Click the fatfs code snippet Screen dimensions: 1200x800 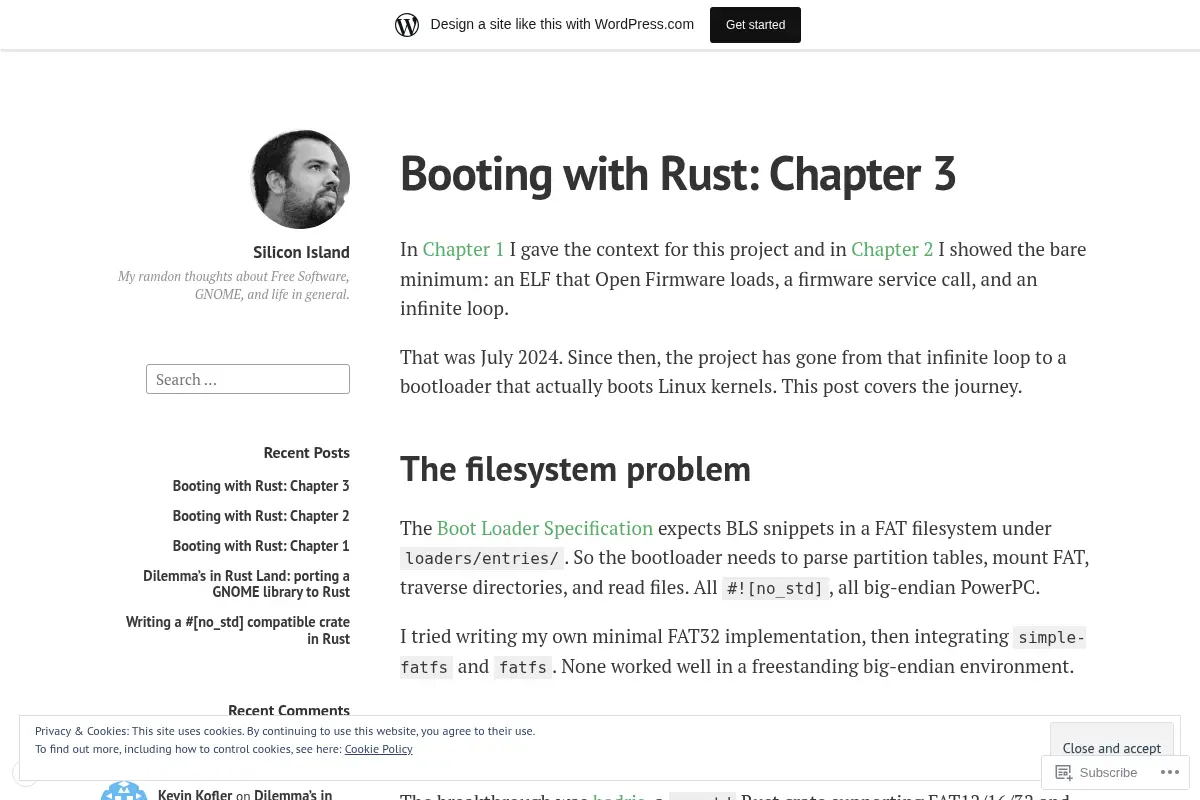524,667
